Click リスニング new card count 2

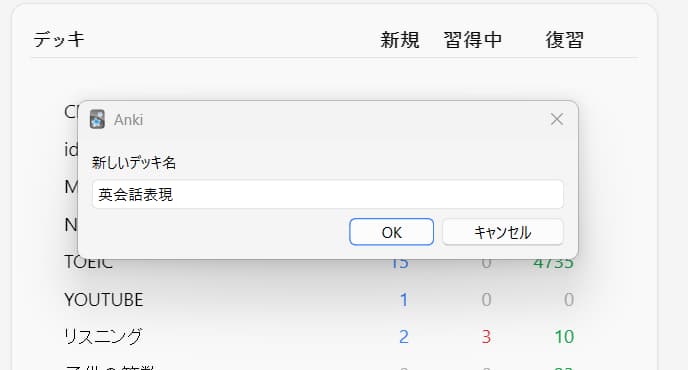tap(404, 337)
